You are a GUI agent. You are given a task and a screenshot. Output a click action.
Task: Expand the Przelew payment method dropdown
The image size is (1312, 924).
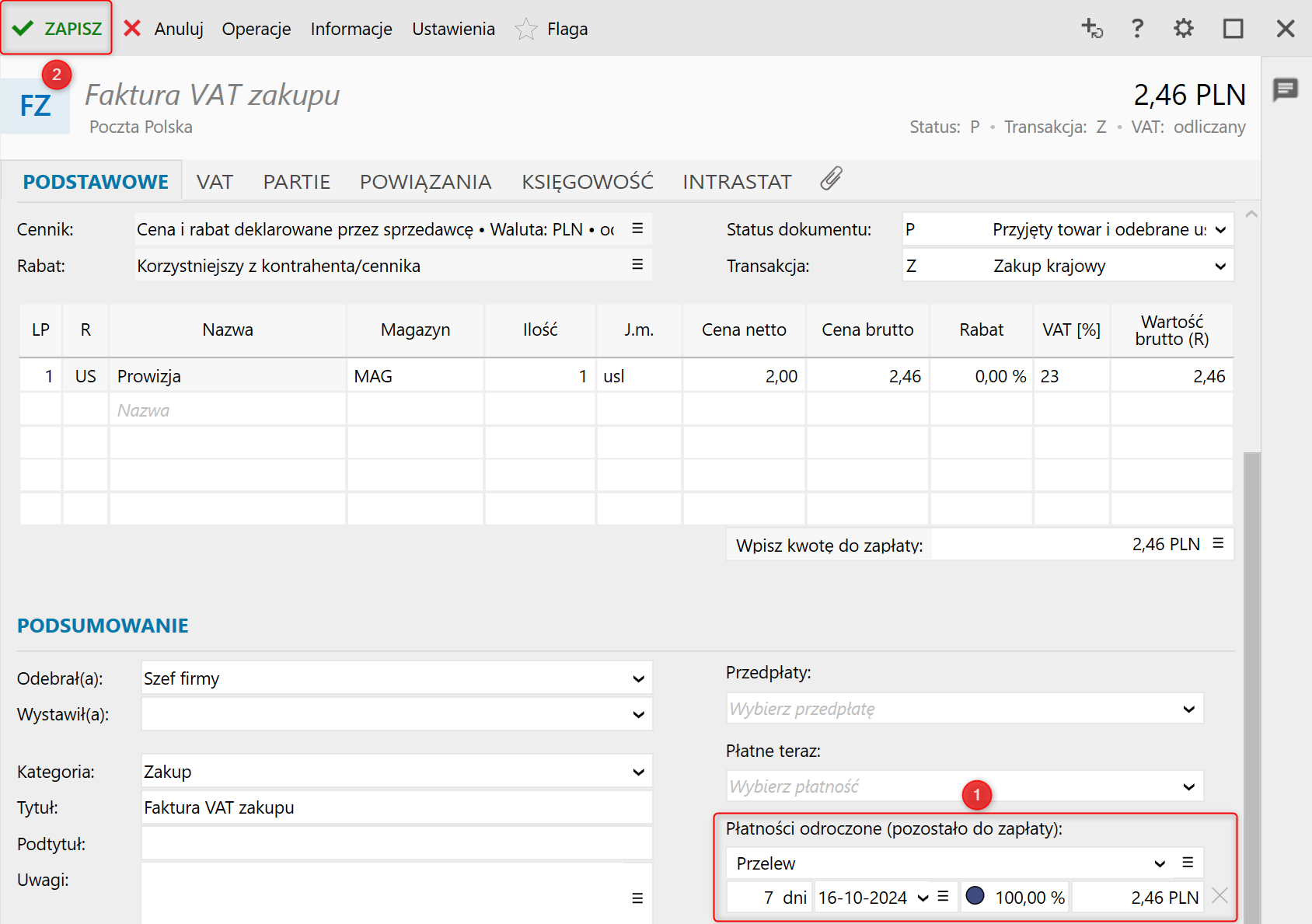[1160, 863]
